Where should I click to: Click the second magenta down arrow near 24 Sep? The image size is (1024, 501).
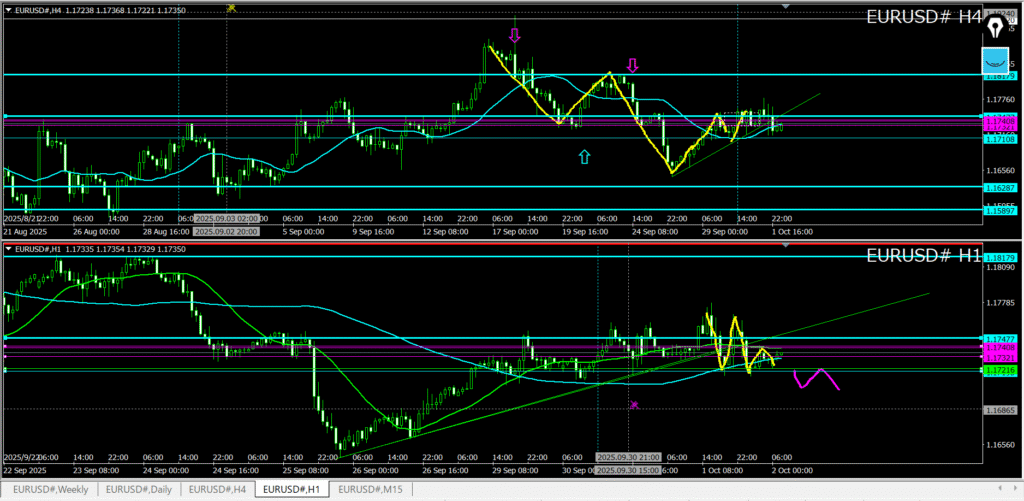(x=632, y=66)
